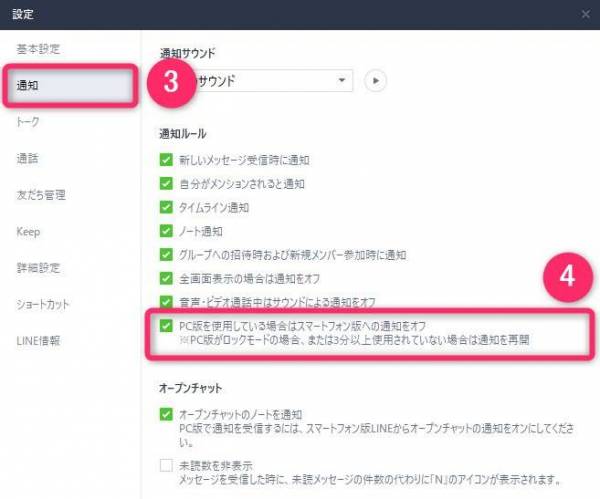This screenshot has height=499, width=600.
Task: Click the オープンチャット heading text
Action: [191, 388]
